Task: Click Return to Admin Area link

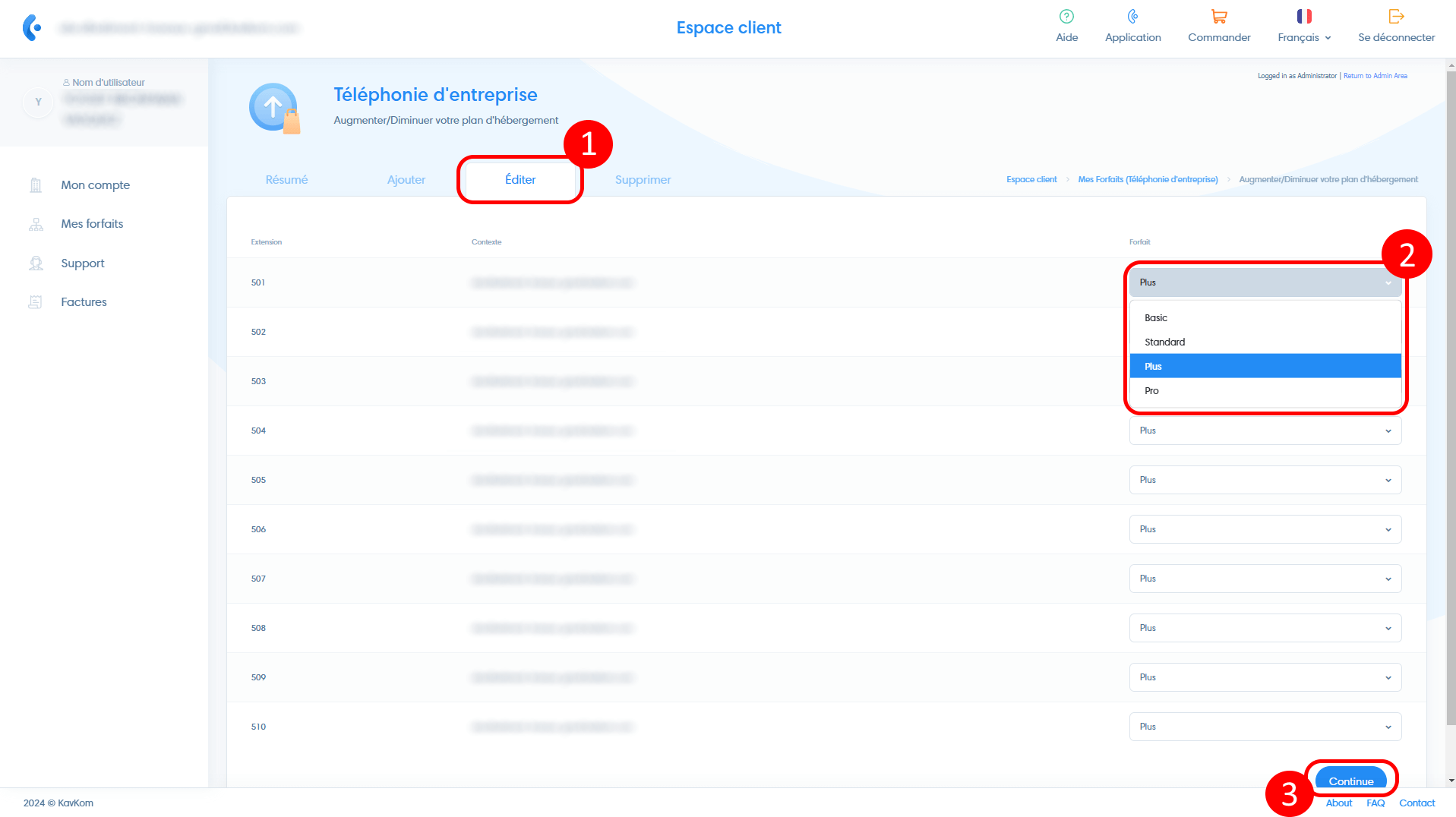Action: 1375,76
